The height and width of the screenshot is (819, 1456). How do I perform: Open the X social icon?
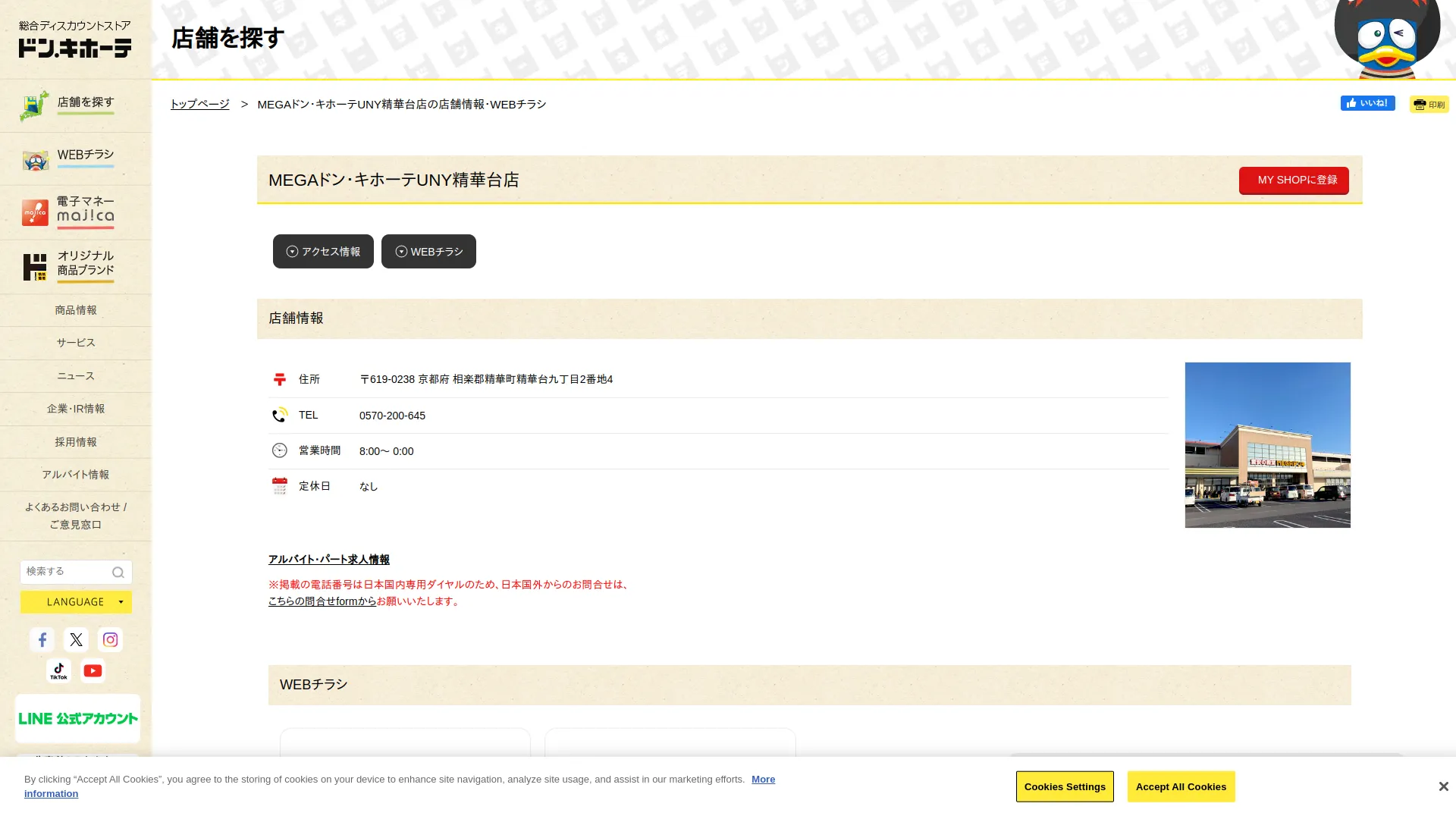(76, 640)
